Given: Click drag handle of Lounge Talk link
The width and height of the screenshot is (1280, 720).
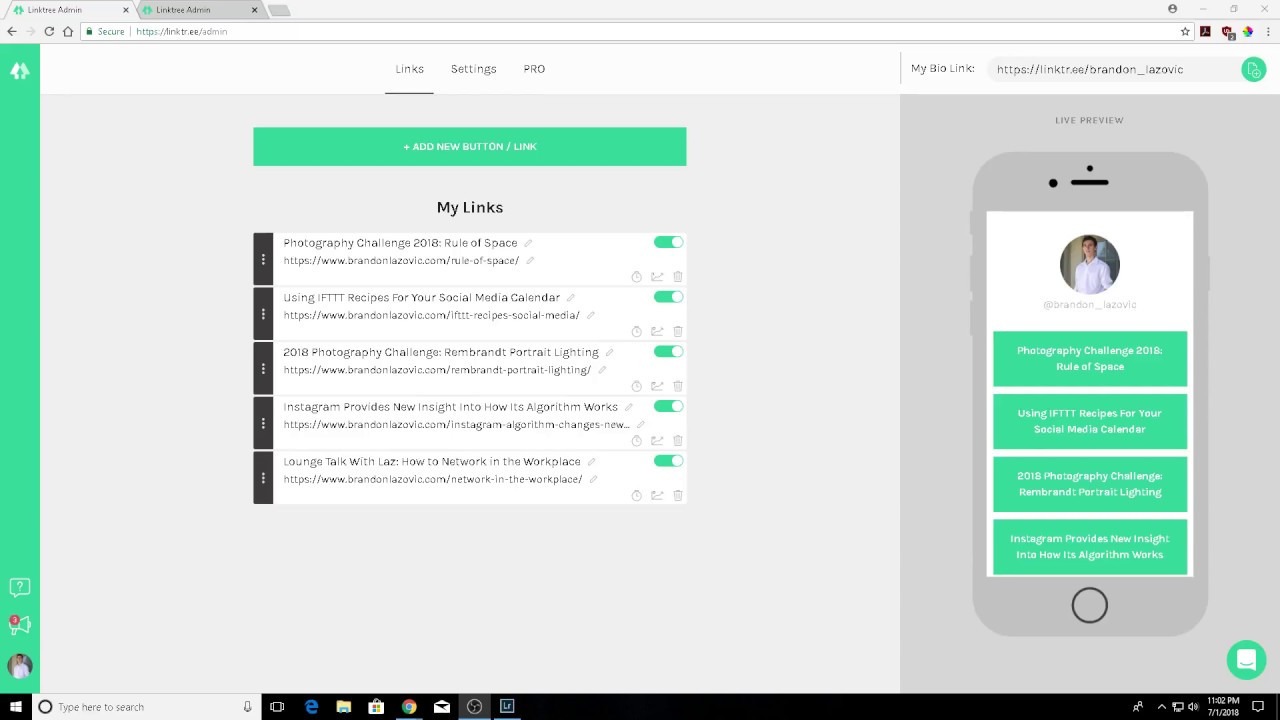Looking at the screenshot, I should tap(263, 478).
